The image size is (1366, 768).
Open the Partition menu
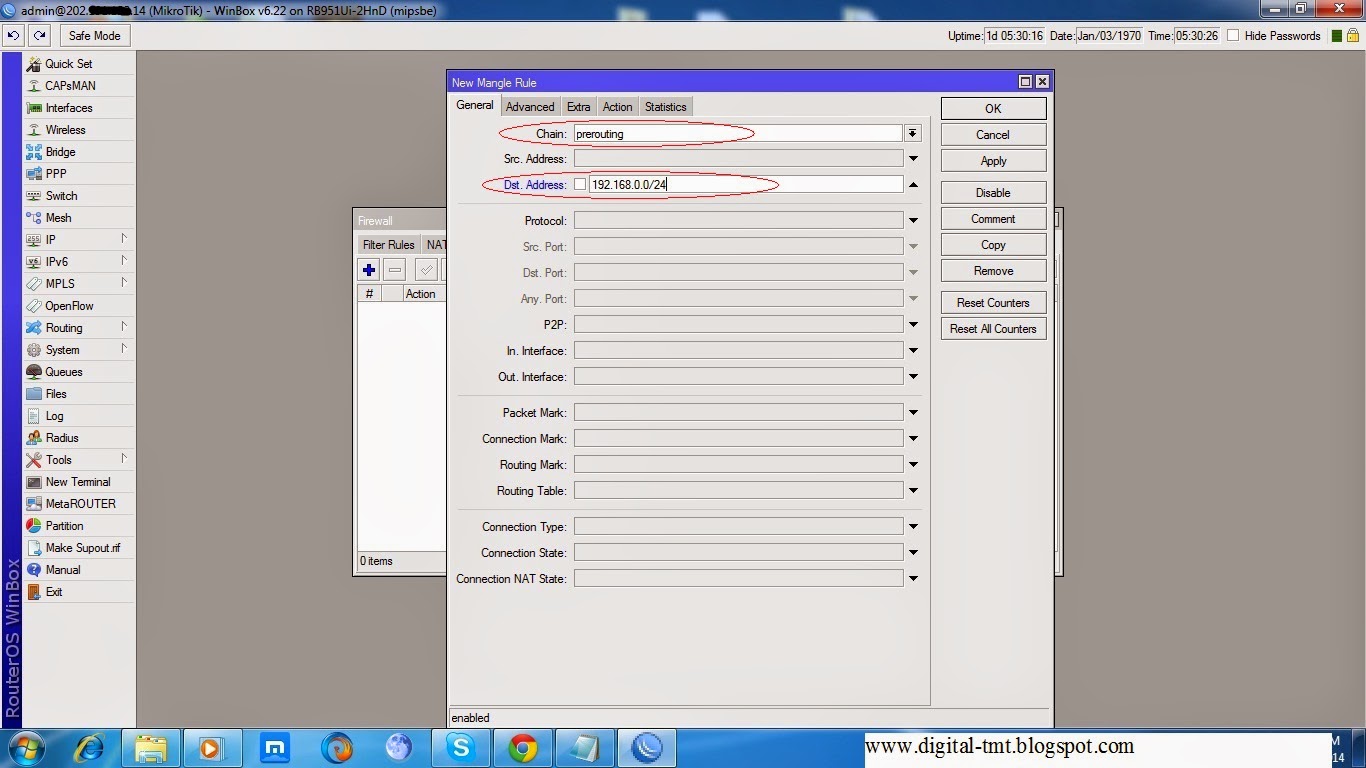click(x=79, y=525)
